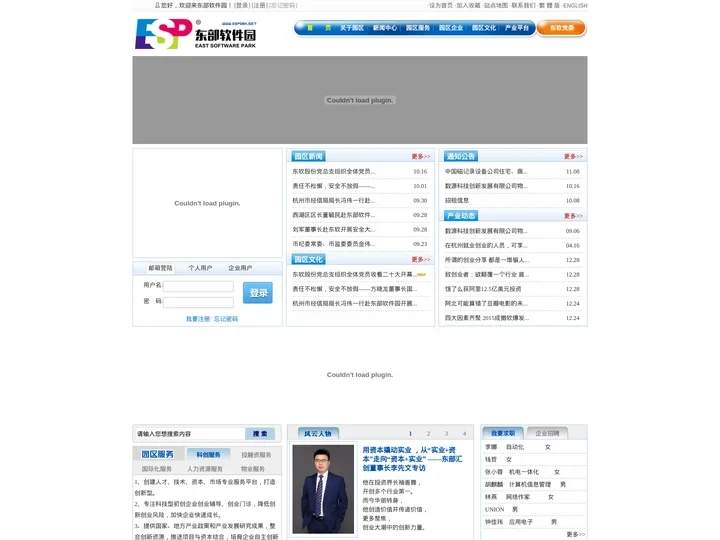
Task: Select the 投融资服务 service tab
Action: [256, 455]
